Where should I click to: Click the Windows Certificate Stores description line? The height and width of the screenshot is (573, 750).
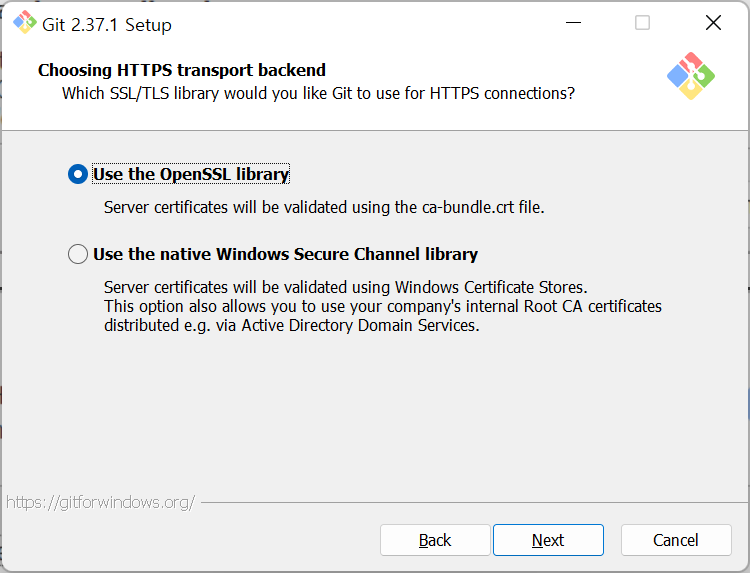(x=345, y=287)
